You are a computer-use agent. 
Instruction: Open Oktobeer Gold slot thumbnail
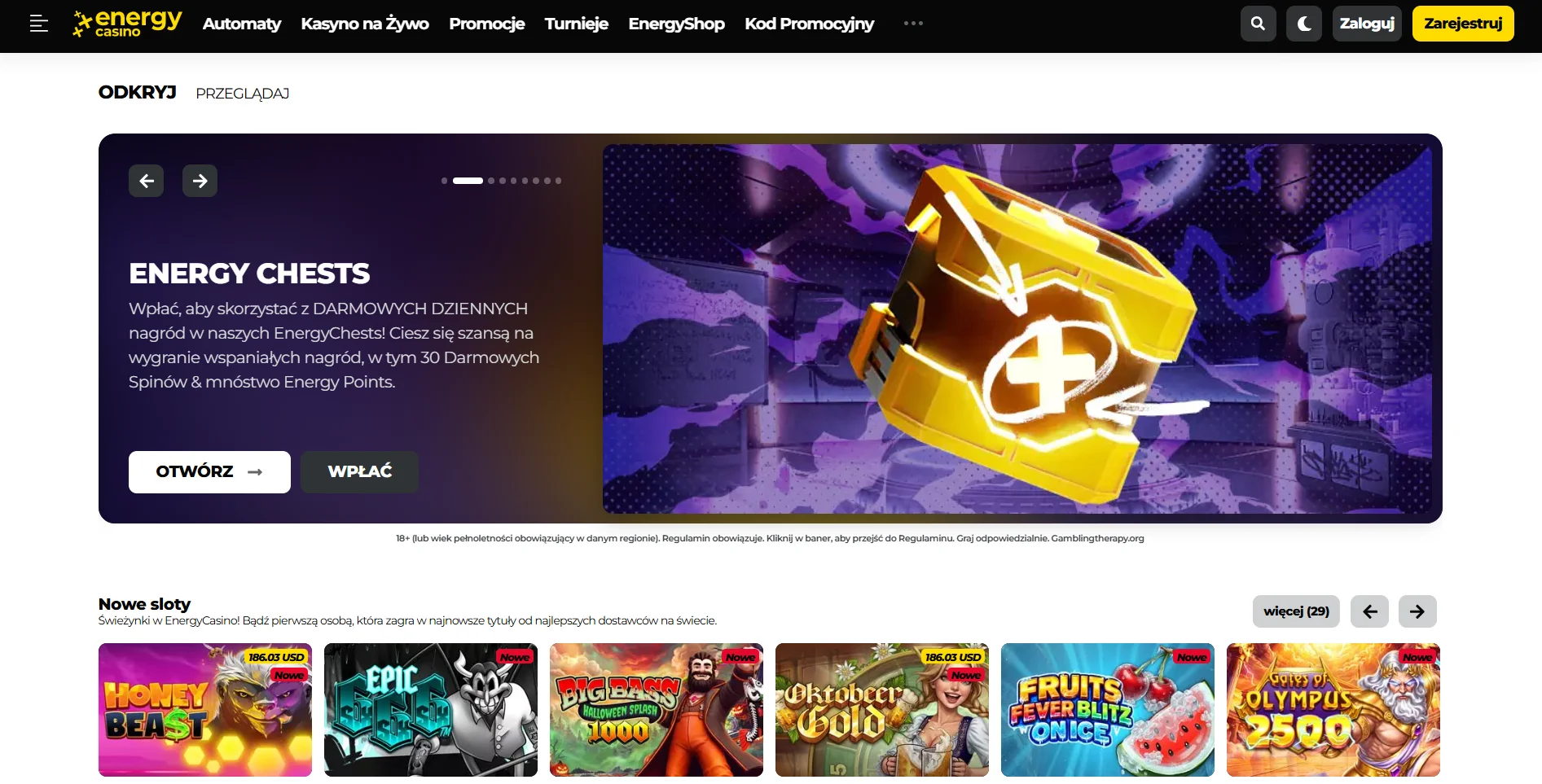pyautogui.click(x=882, y=710)
